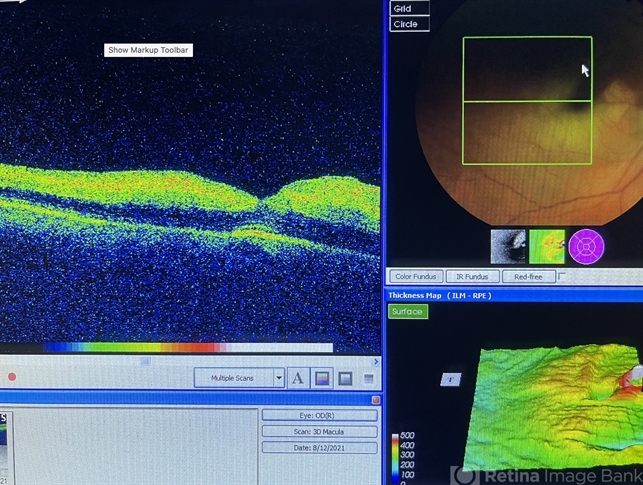Click the Red-free button
Screen dimensions: 643x485
click(x=528, y=276)
